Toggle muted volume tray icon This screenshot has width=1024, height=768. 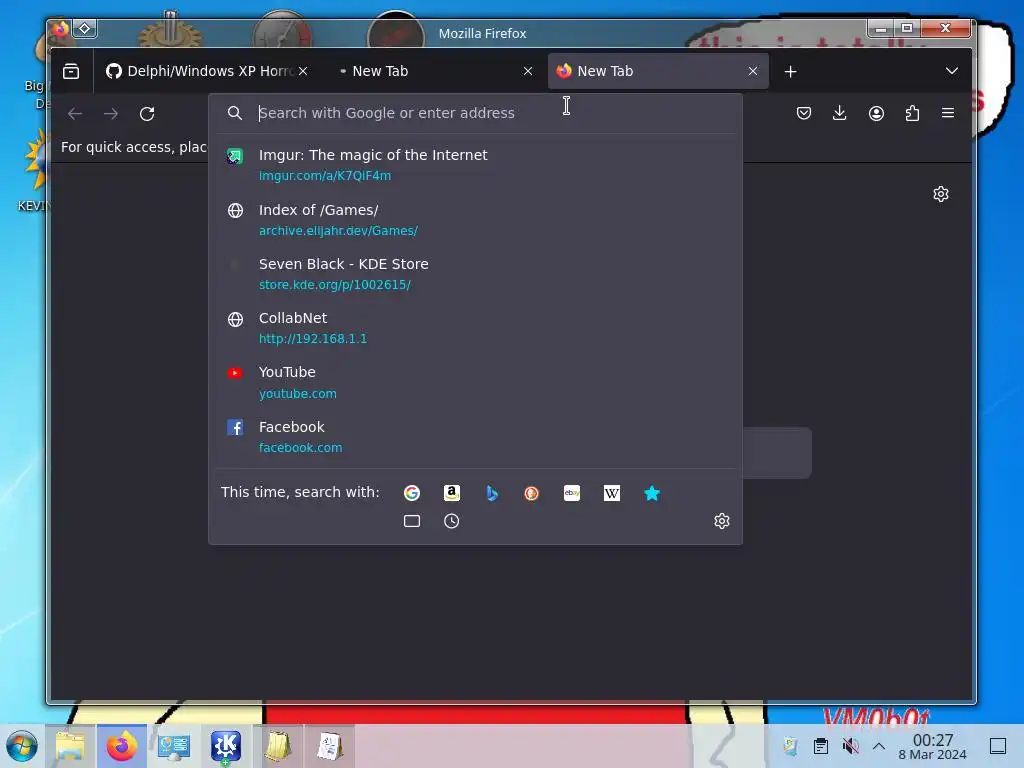[x=850, y=746]
